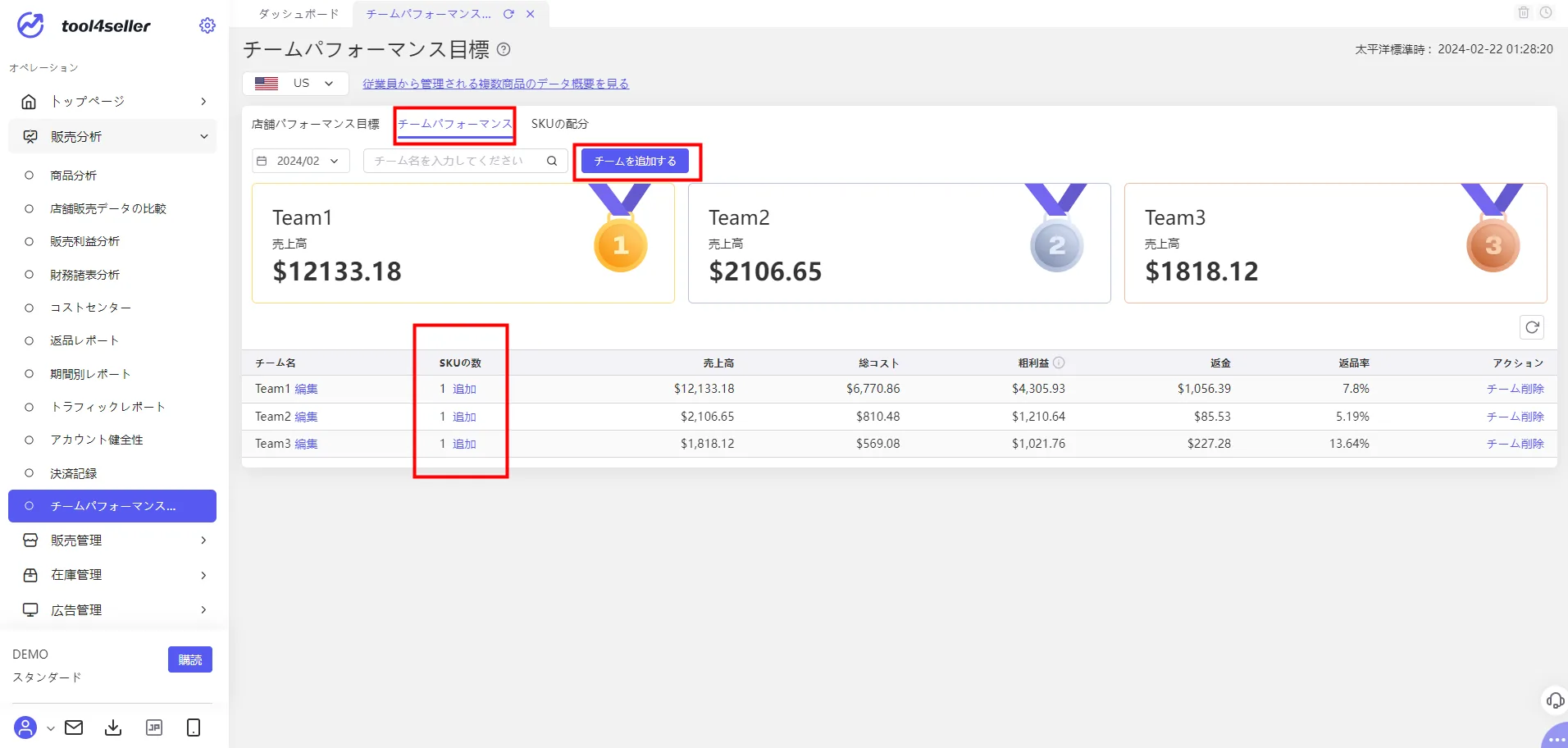Click チーム削除 for Team1

coord(1515,389)
